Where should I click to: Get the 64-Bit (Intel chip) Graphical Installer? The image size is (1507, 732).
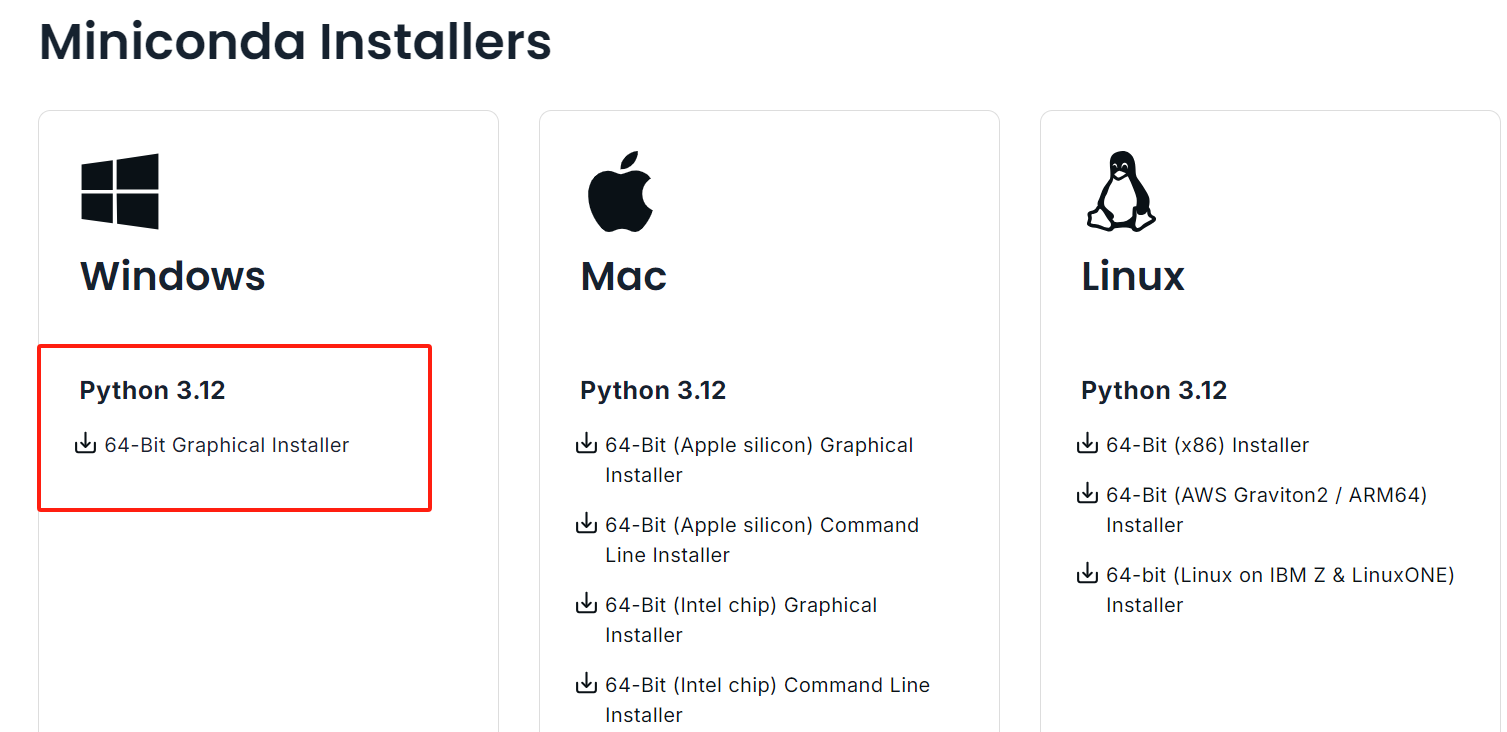point(741,606)
